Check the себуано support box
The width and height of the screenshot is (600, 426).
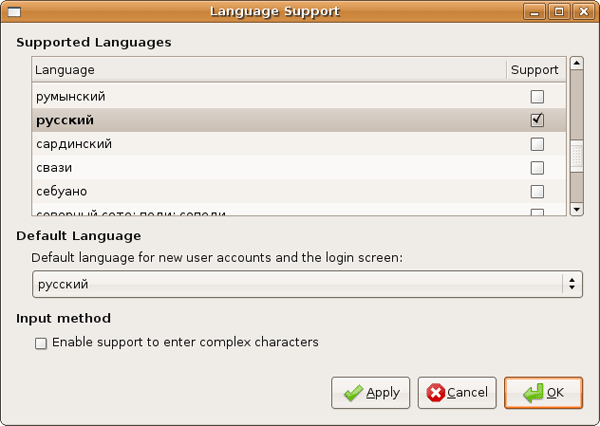(x=537, y=191)
